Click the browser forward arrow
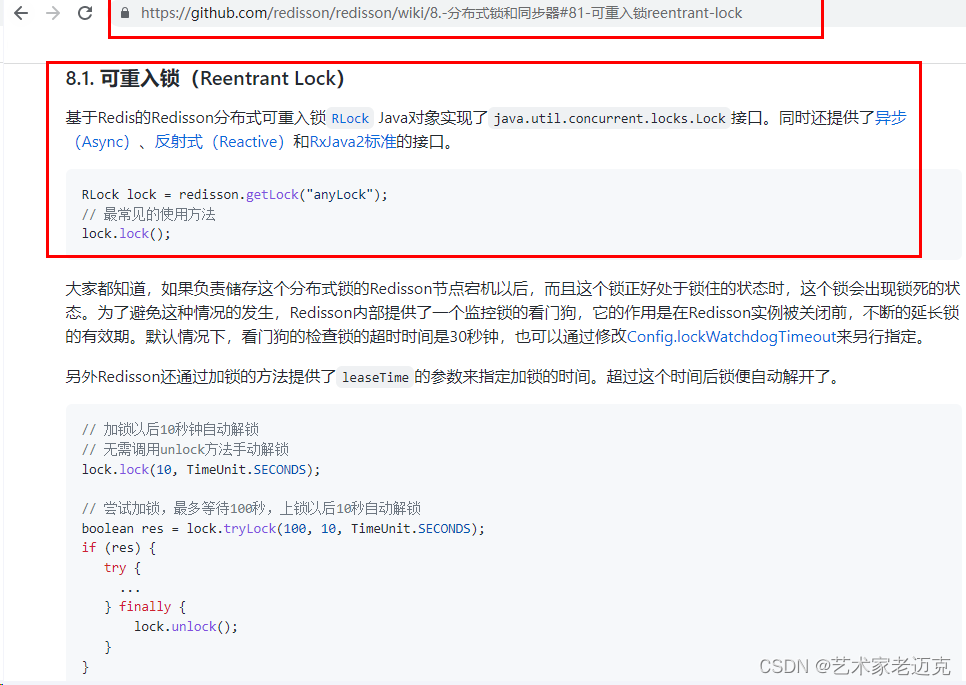Viewport: 966px width, 685px height. [53, 13]
